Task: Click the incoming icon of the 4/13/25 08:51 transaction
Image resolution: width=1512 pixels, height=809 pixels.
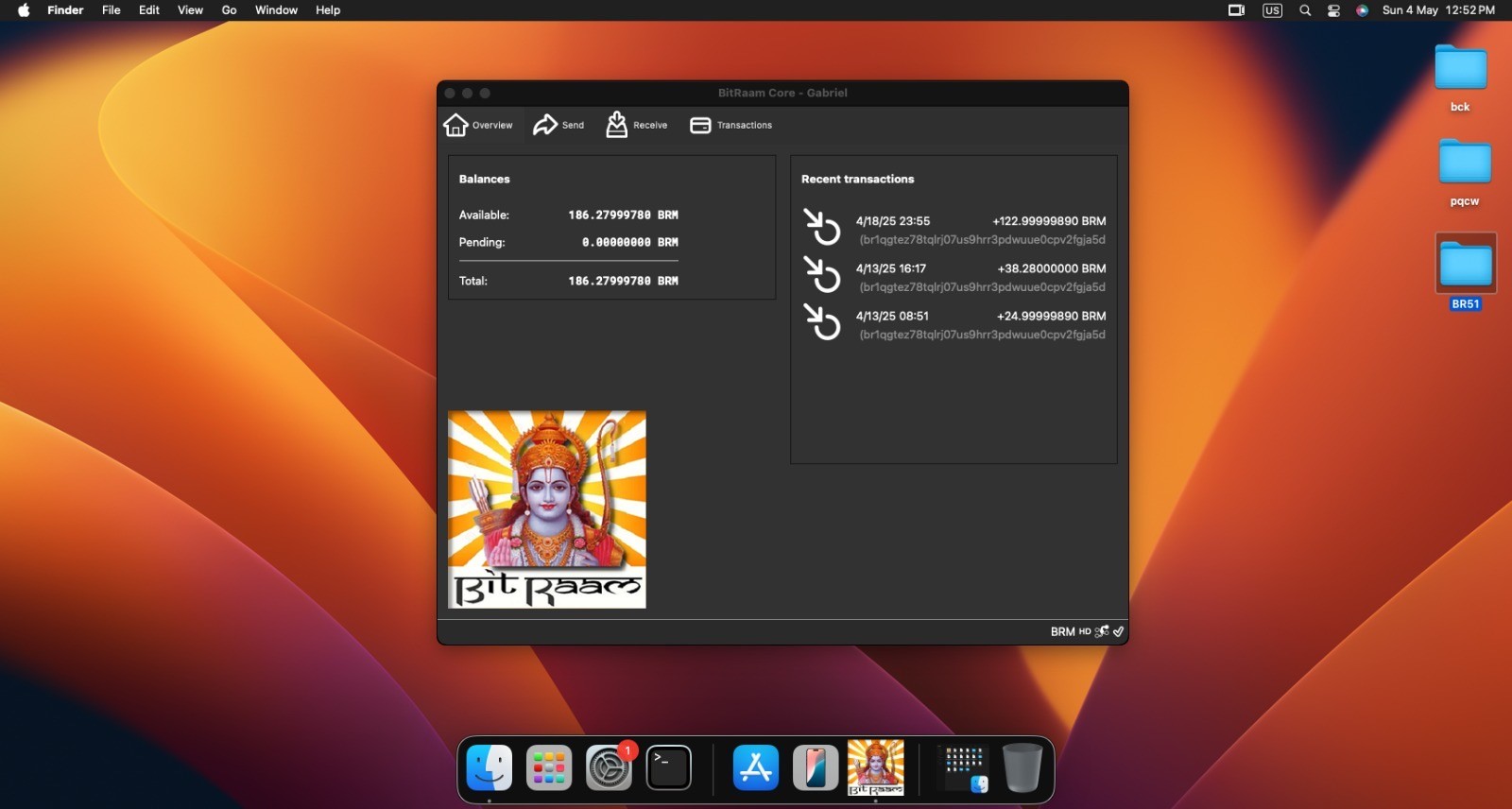Action: tap(821, 321)
